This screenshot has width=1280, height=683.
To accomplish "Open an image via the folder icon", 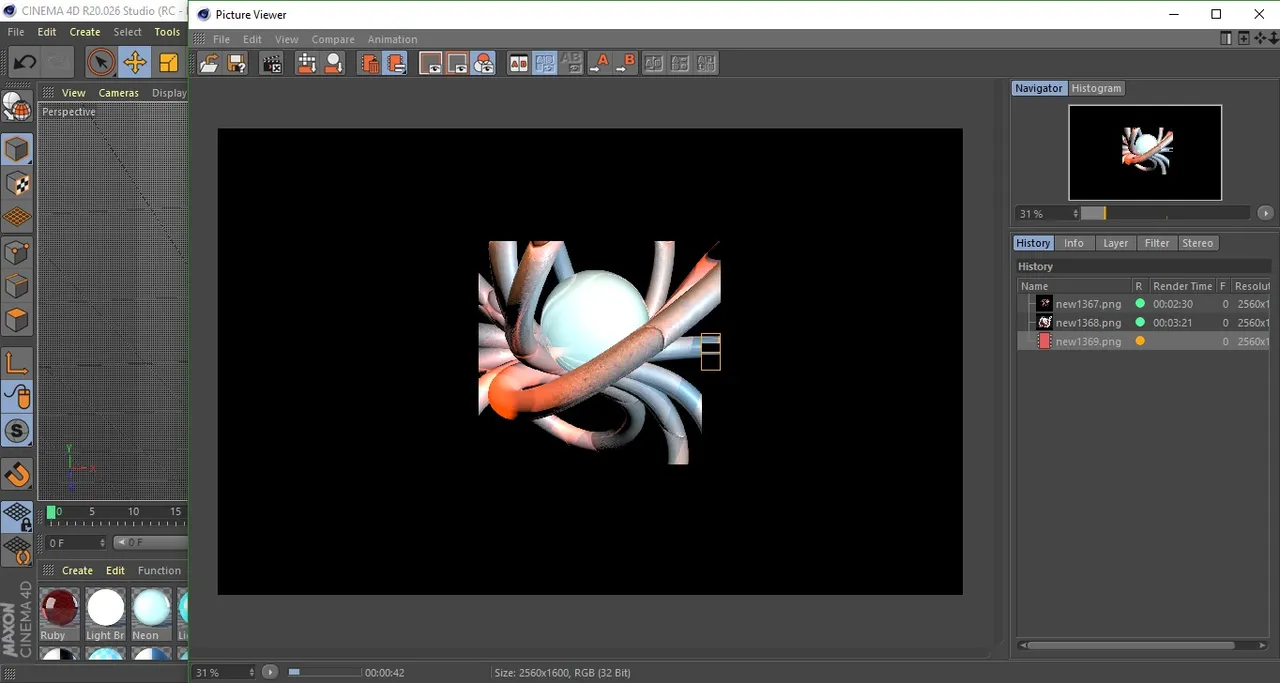I will pos(209,63).
